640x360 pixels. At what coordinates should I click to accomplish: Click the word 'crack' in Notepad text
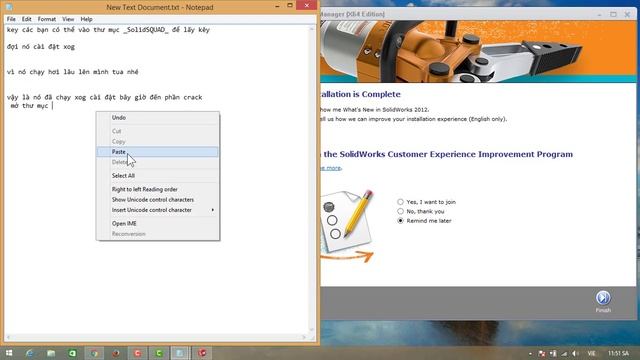193,97
